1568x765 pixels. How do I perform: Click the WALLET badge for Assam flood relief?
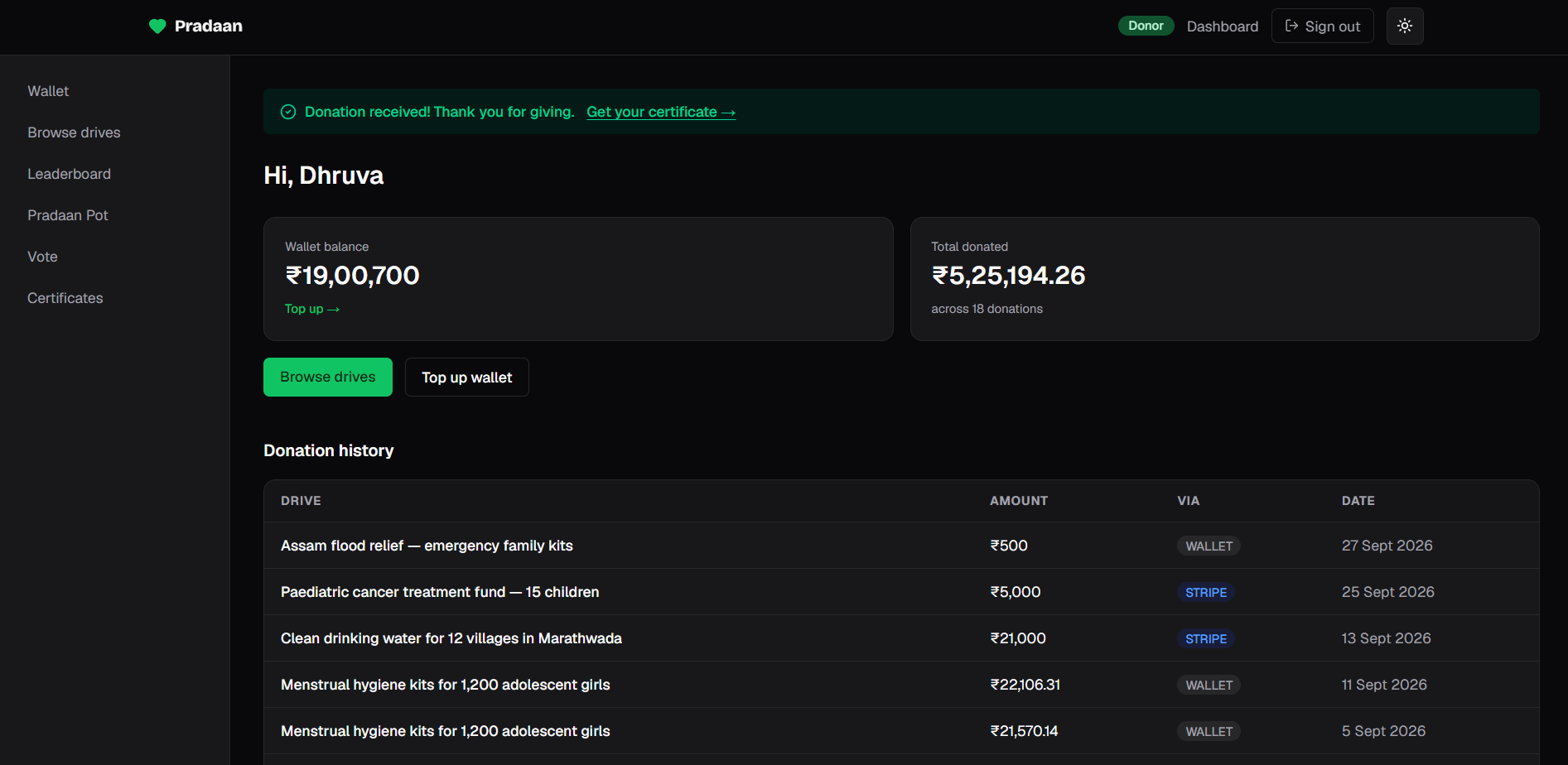[1209, 546]
